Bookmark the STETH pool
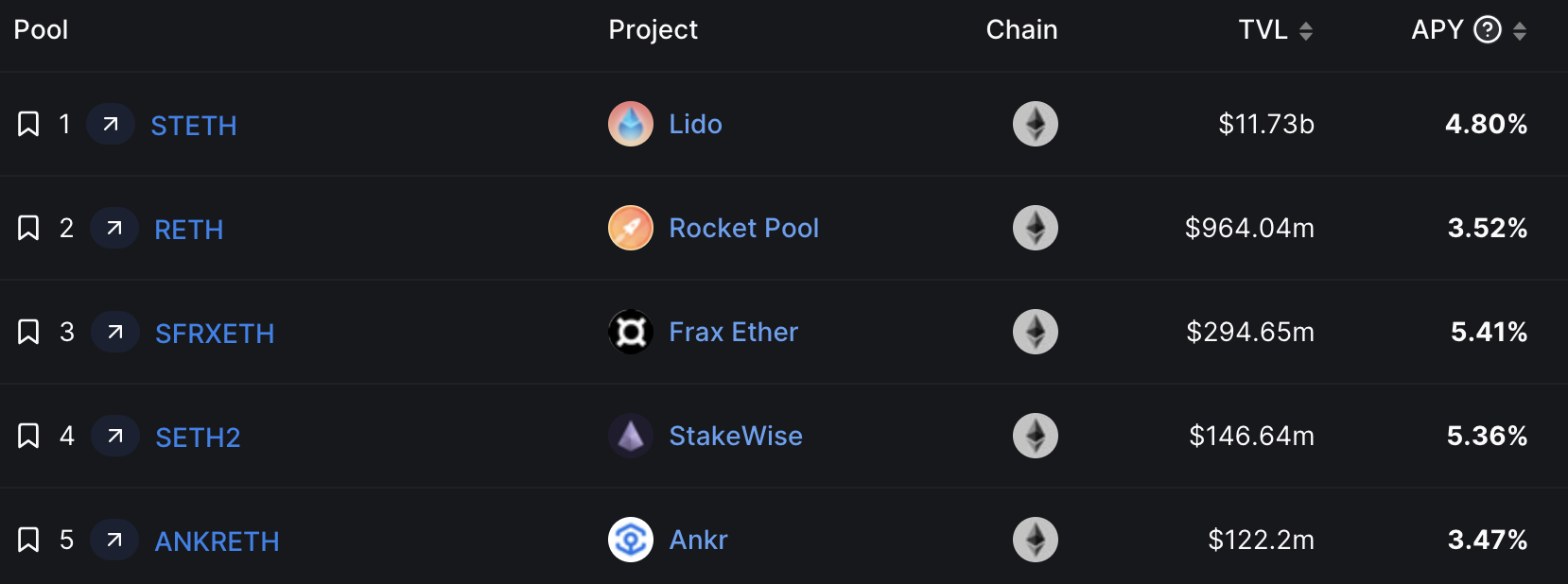The image size is (1568, 584). 28,124
